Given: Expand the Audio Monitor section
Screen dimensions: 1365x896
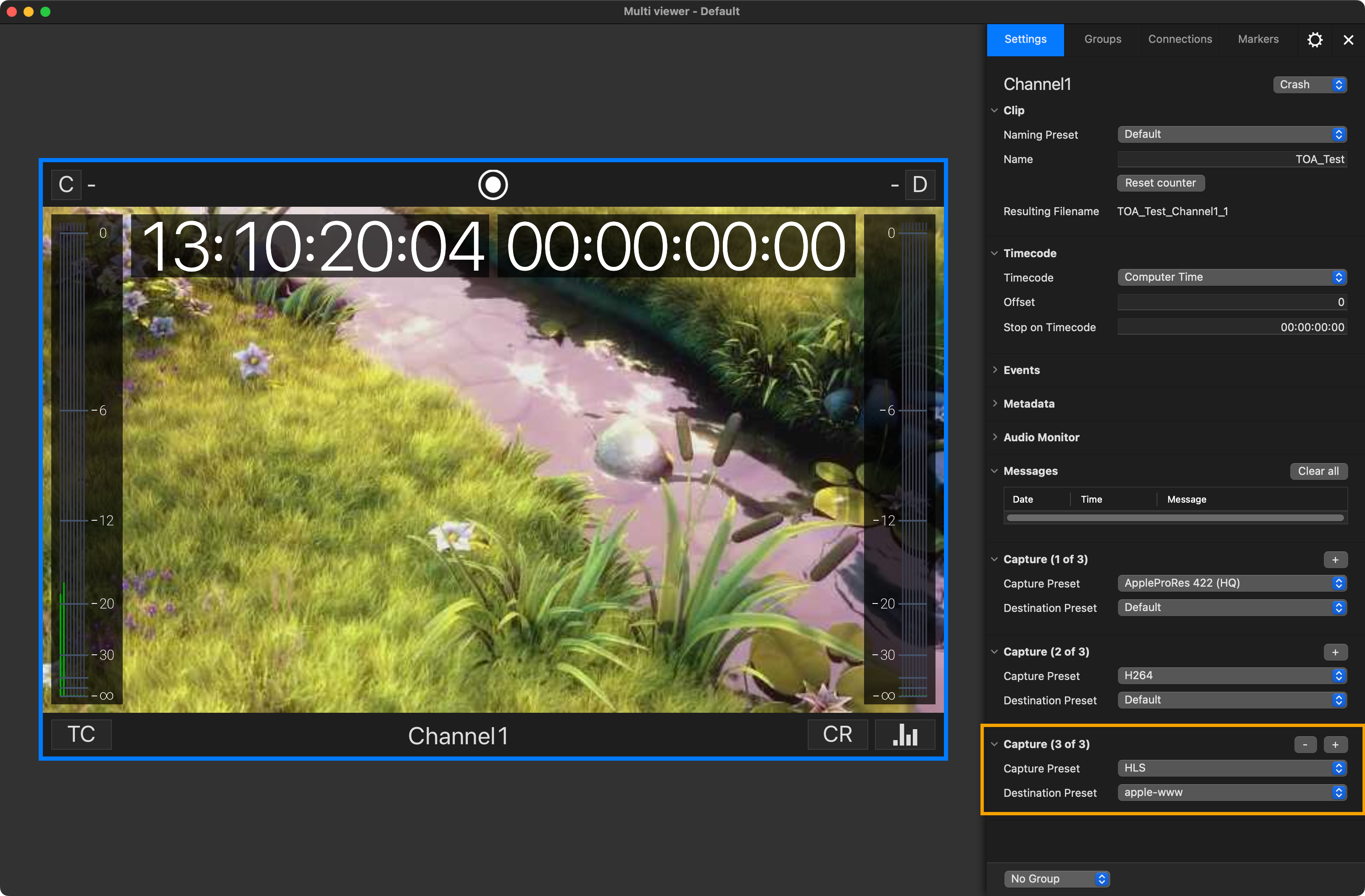Looking at the screenshot, I should coord(994,437).
